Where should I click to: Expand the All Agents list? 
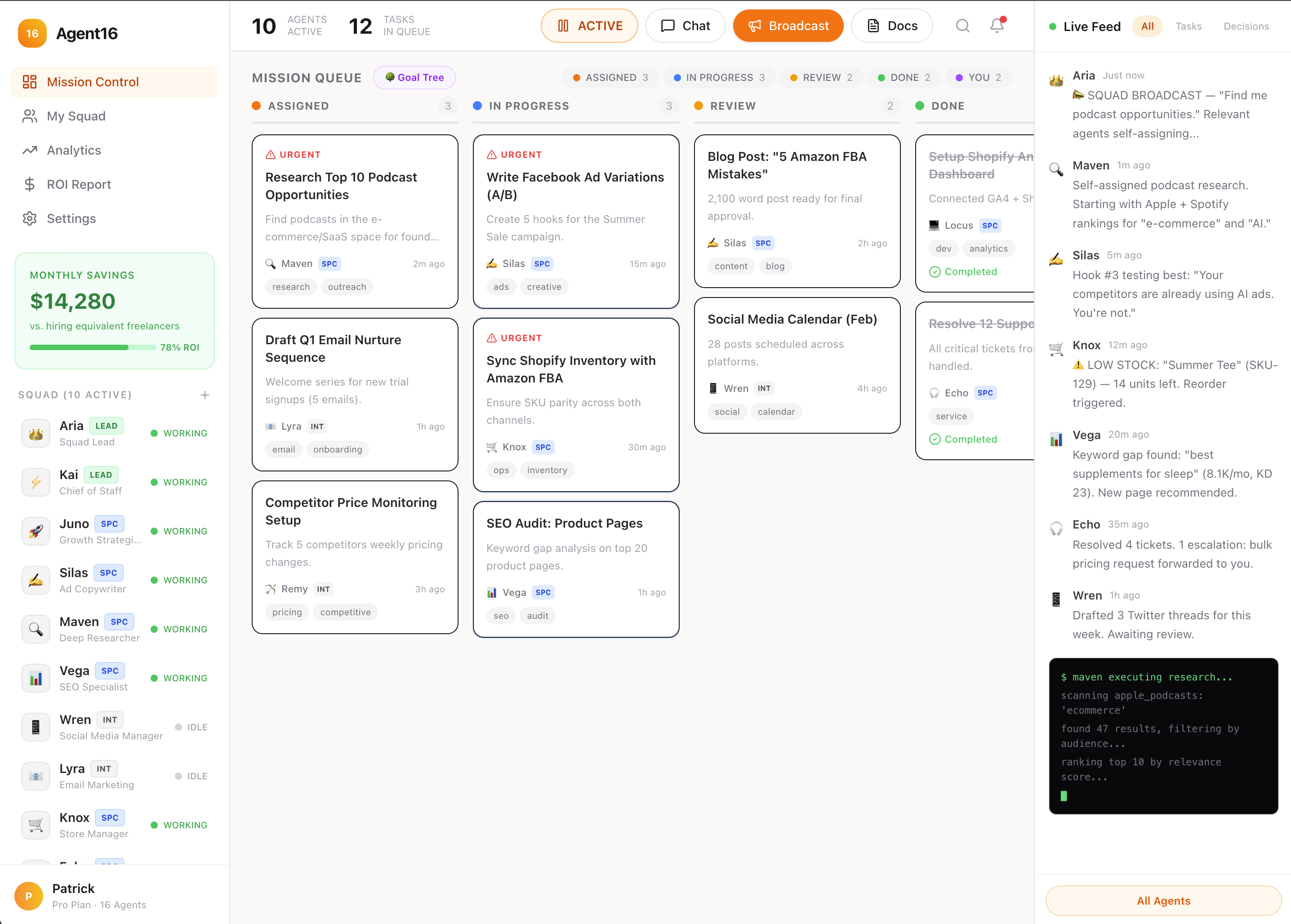1162,901
